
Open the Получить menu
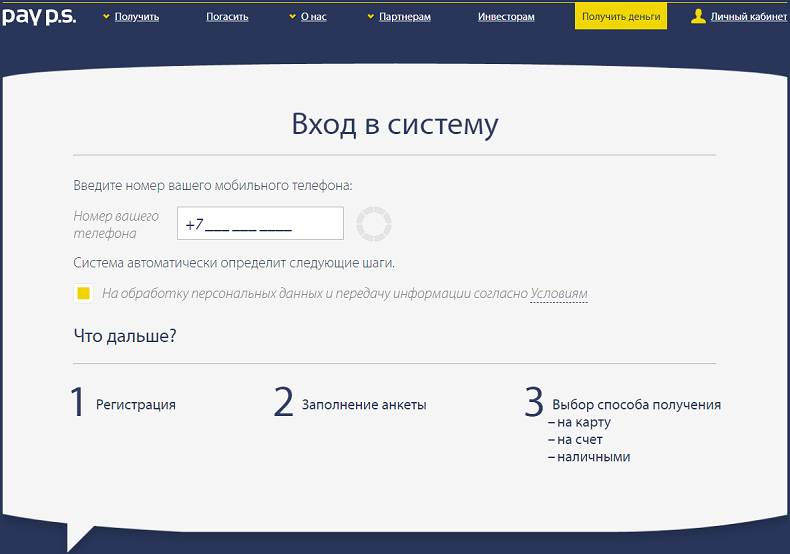tap(137, 17)
